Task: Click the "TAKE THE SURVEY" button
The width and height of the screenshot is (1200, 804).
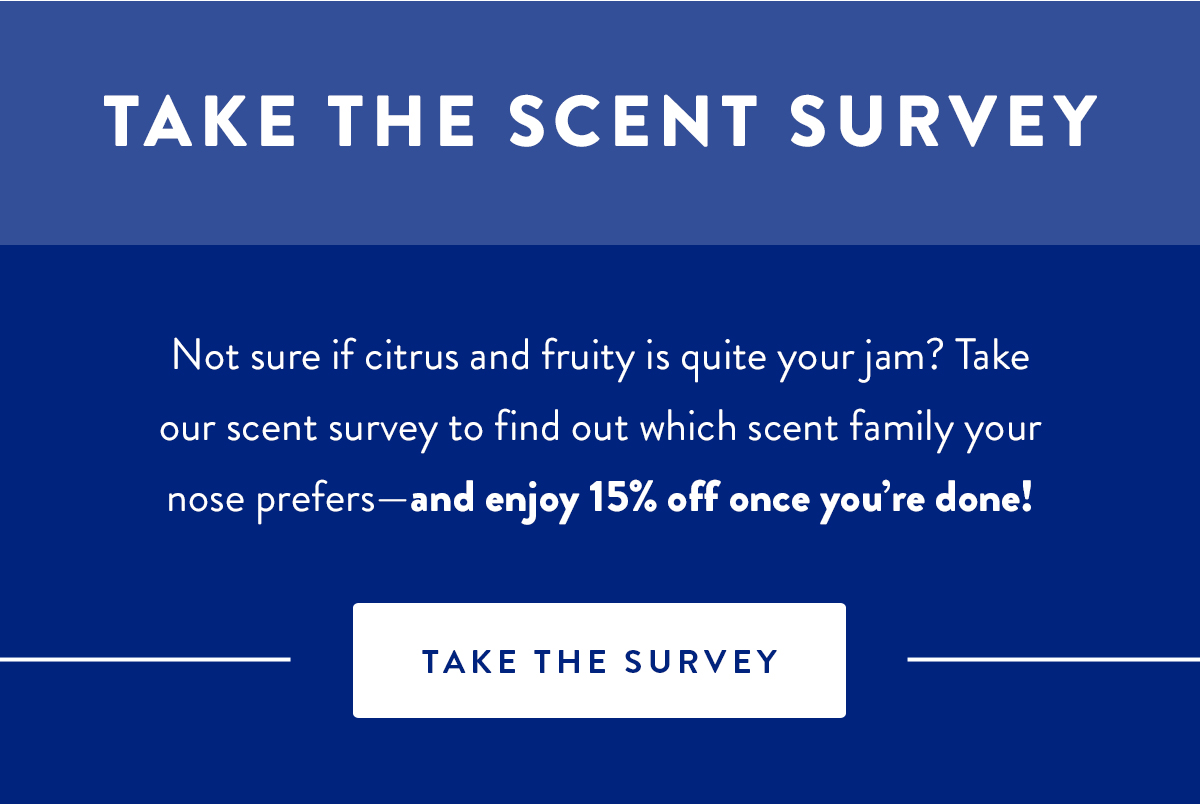Action: (599, 661)
